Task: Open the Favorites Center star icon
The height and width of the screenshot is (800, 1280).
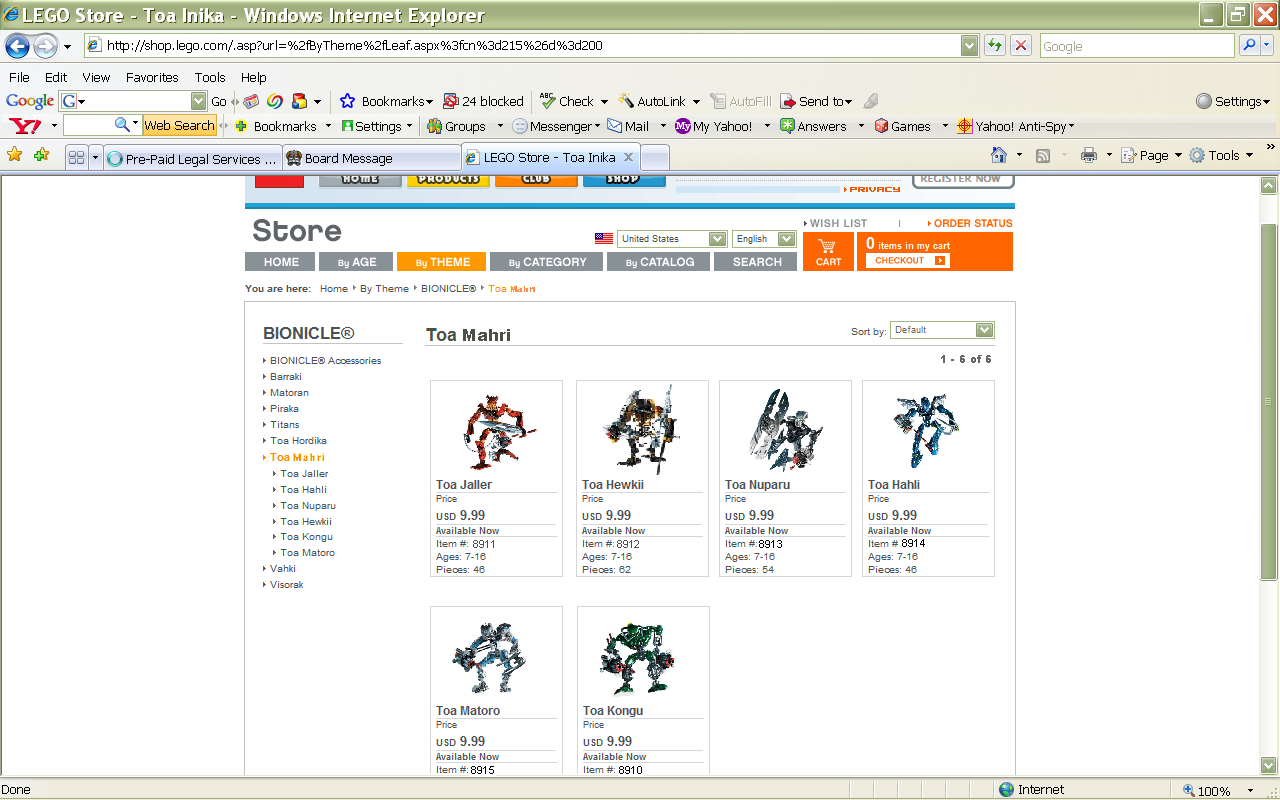Action: point(14,155)
